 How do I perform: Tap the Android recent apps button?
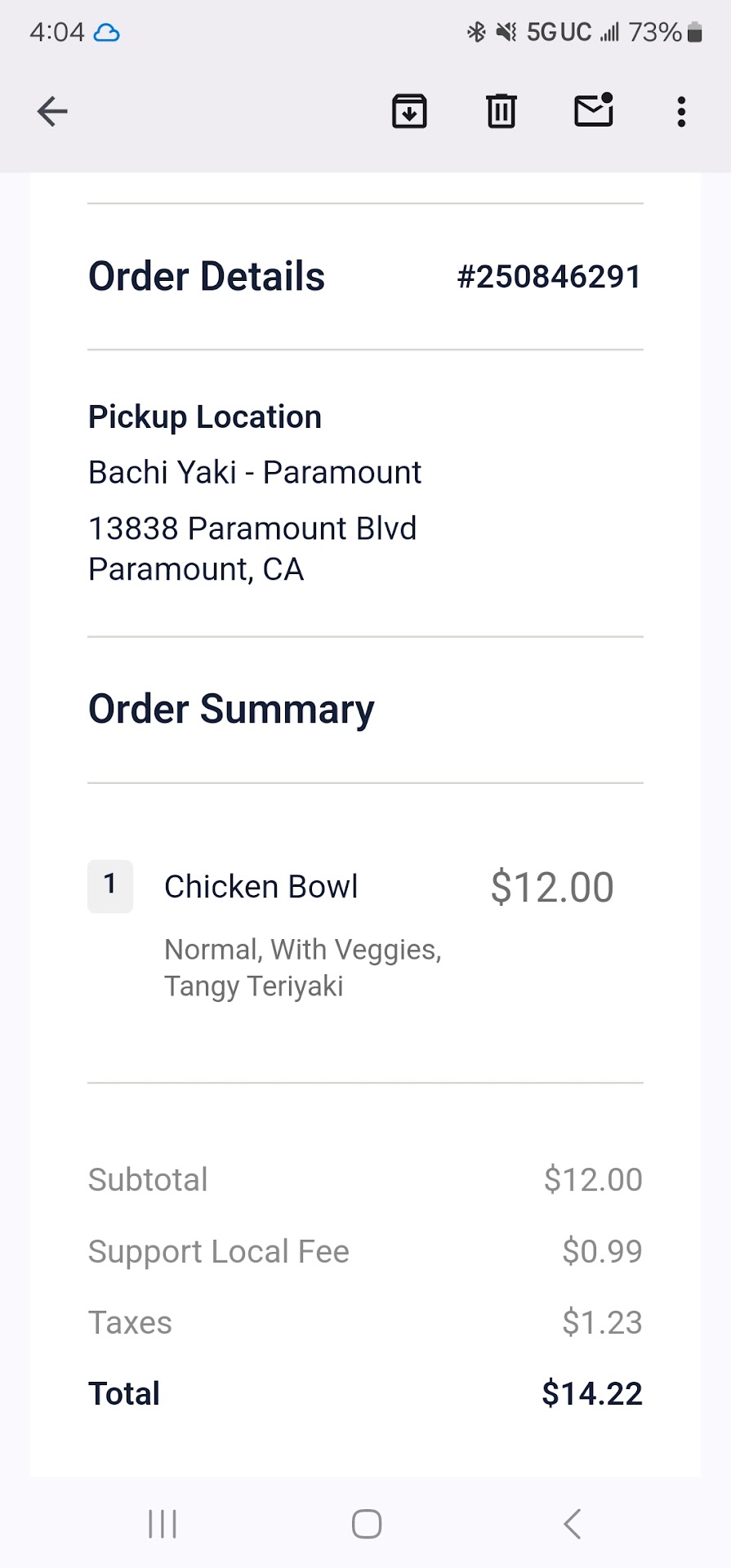coord(163,1524)
